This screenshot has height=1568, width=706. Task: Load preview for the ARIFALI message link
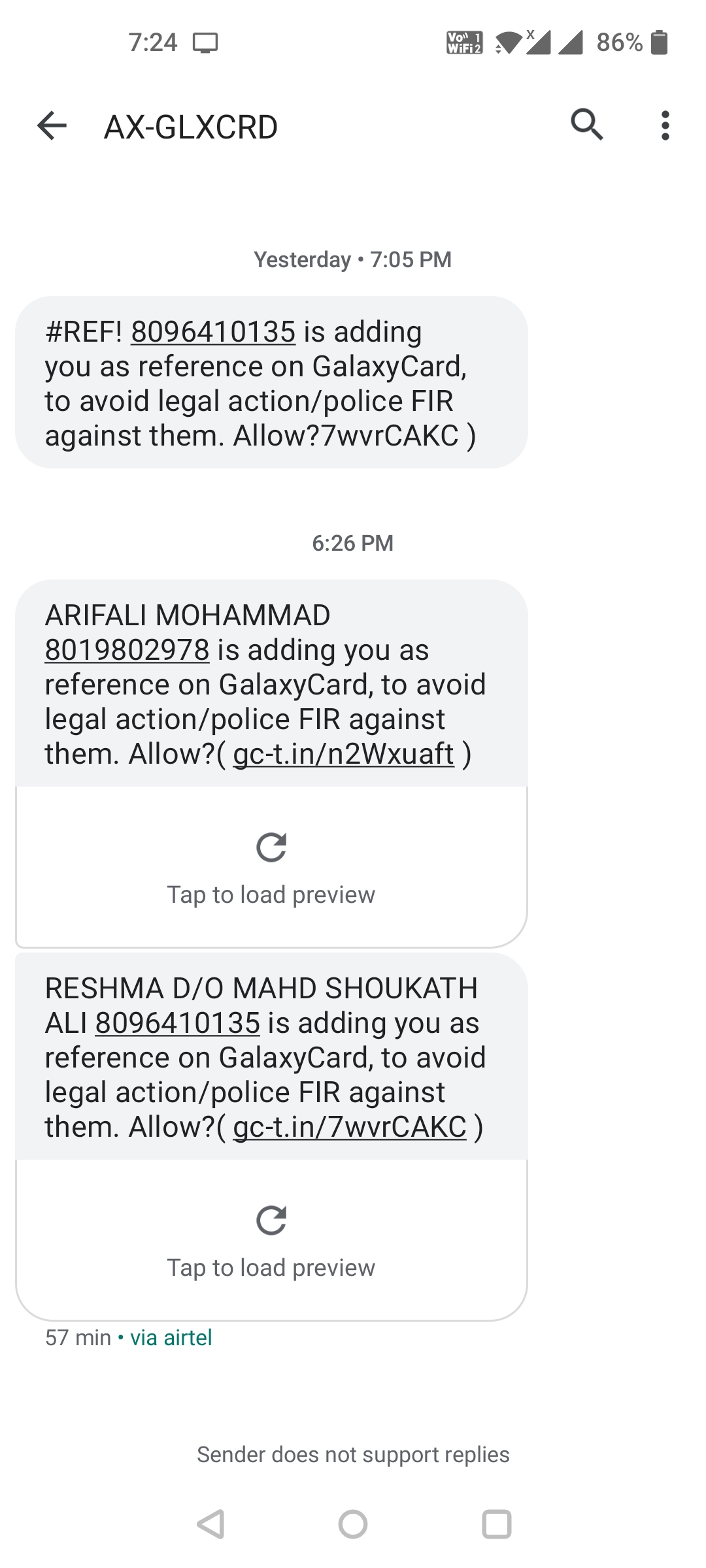tap(271, 894)
